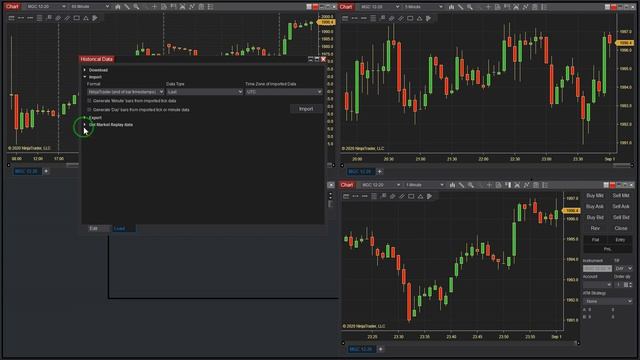Viewport: 640px width, 360px height.
Task: Open bar type icon in top-right chart toolbar
Action: [x=451, y=7]
